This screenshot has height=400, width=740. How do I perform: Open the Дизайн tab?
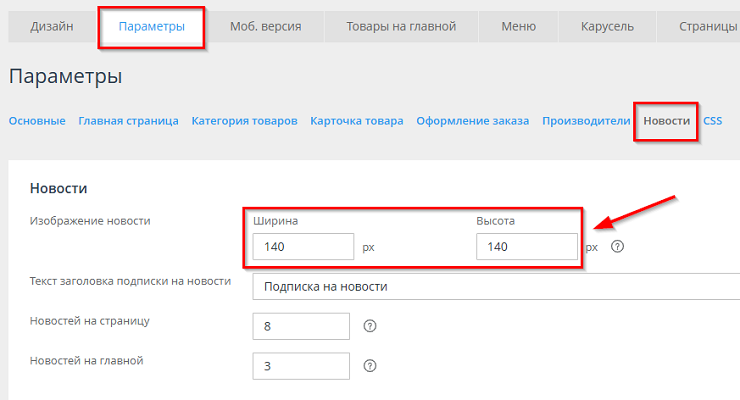(51, 27)
